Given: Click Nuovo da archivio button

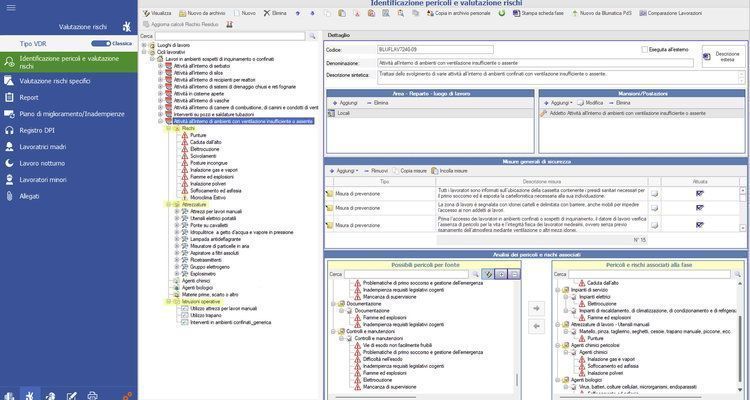Looking at the screenshot, I should coord(203,13).
